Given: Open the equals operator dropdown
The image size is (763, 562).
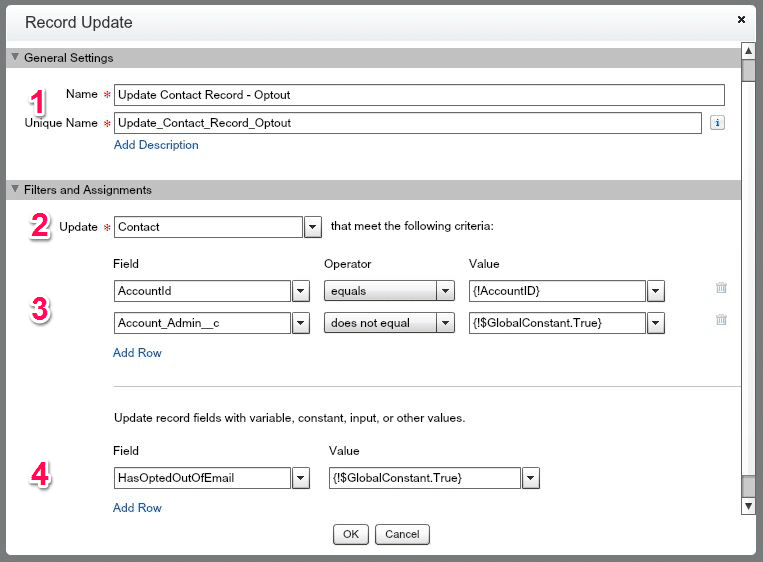Looking at the screenshot, I should (x=446, y=291).
